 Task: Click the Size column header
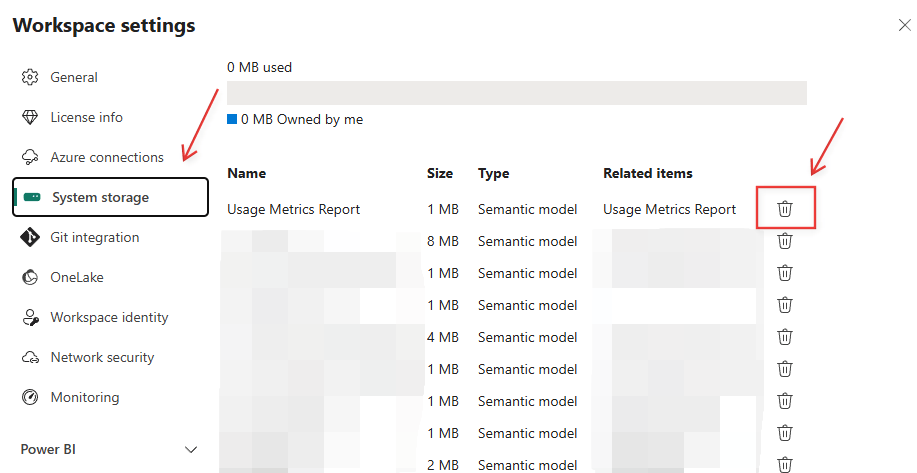click(x=440, y=173)
